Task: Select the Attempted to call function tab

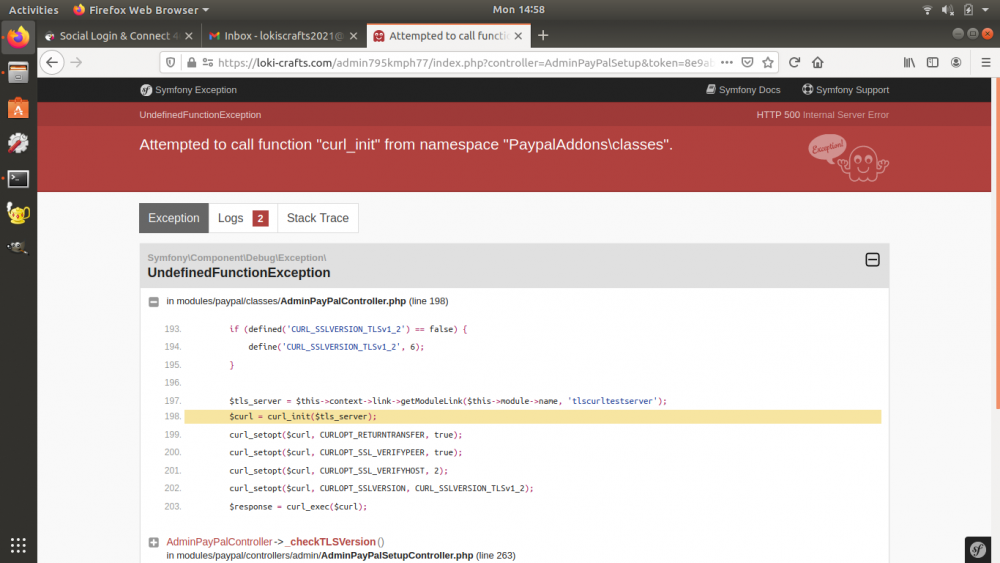Action: [448, 36]
